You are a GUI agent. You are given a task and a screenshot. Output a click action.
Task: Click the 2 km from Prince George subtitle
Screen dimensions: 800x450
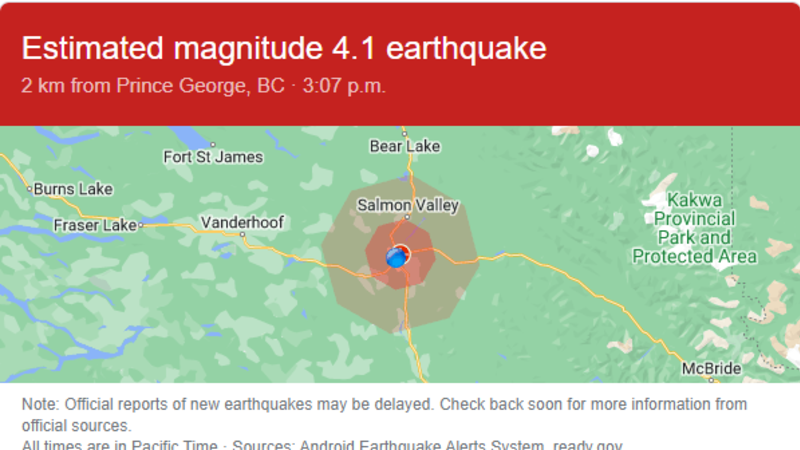(203, 86)
